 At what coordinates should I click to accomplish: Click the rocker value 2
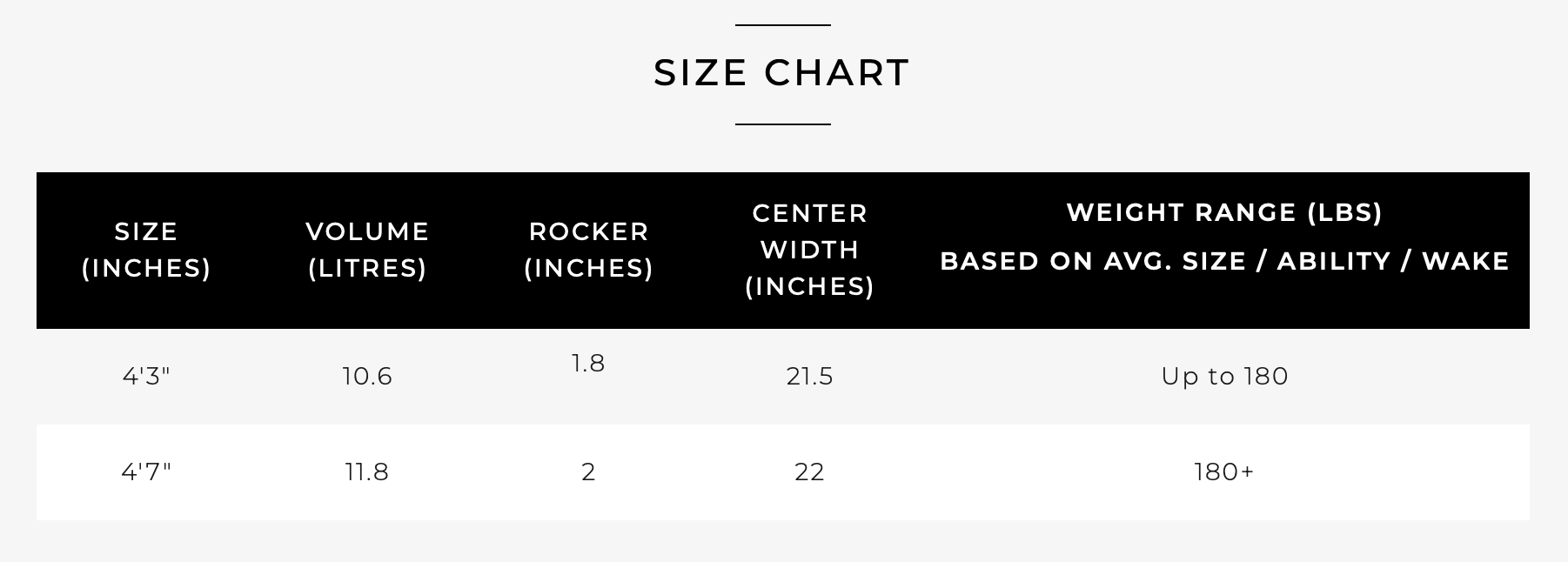click(588, 472)
